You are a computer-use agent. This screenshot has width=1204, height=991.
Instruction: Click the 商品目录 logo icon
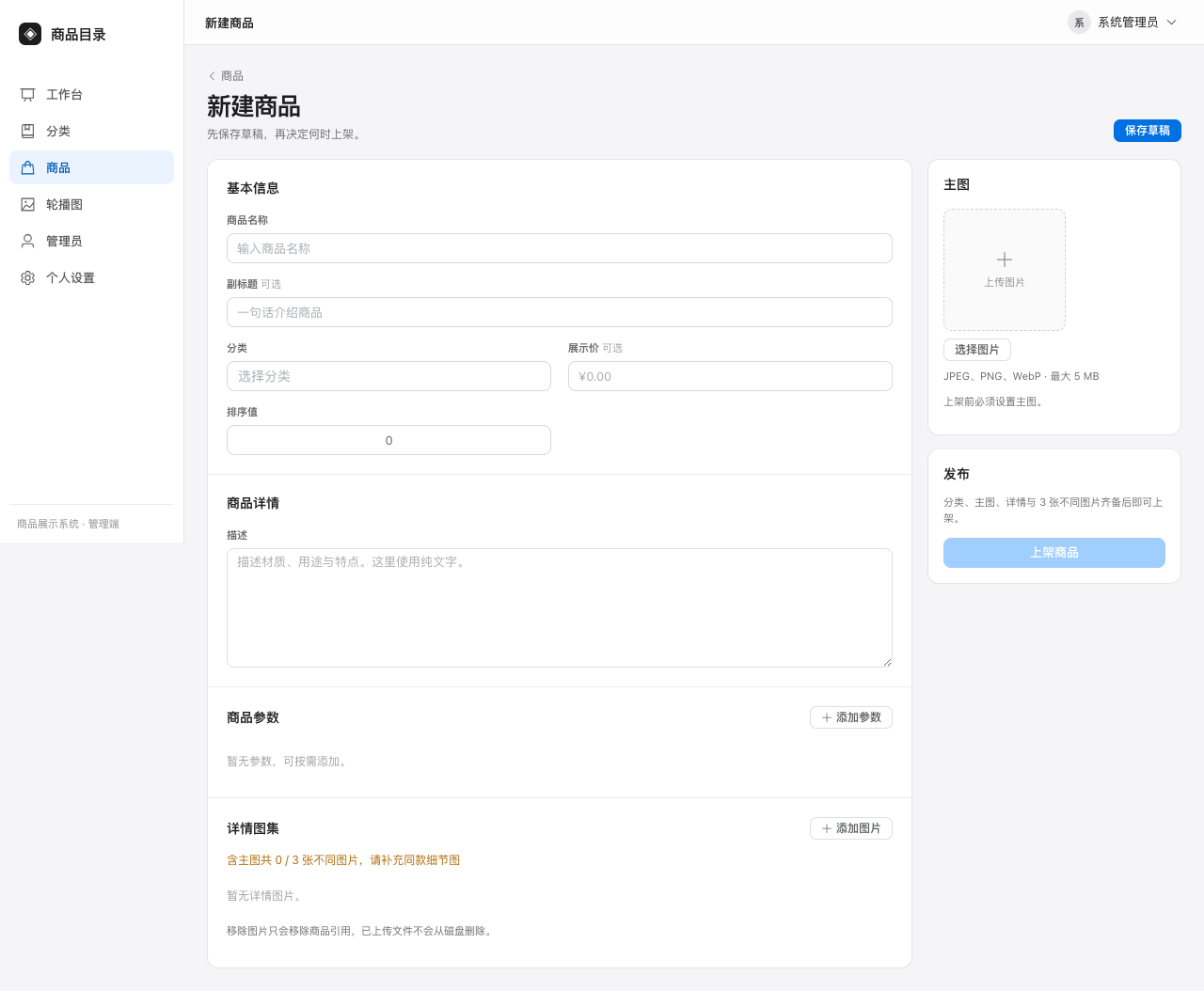pyautogui.click(x=30, y=34)
